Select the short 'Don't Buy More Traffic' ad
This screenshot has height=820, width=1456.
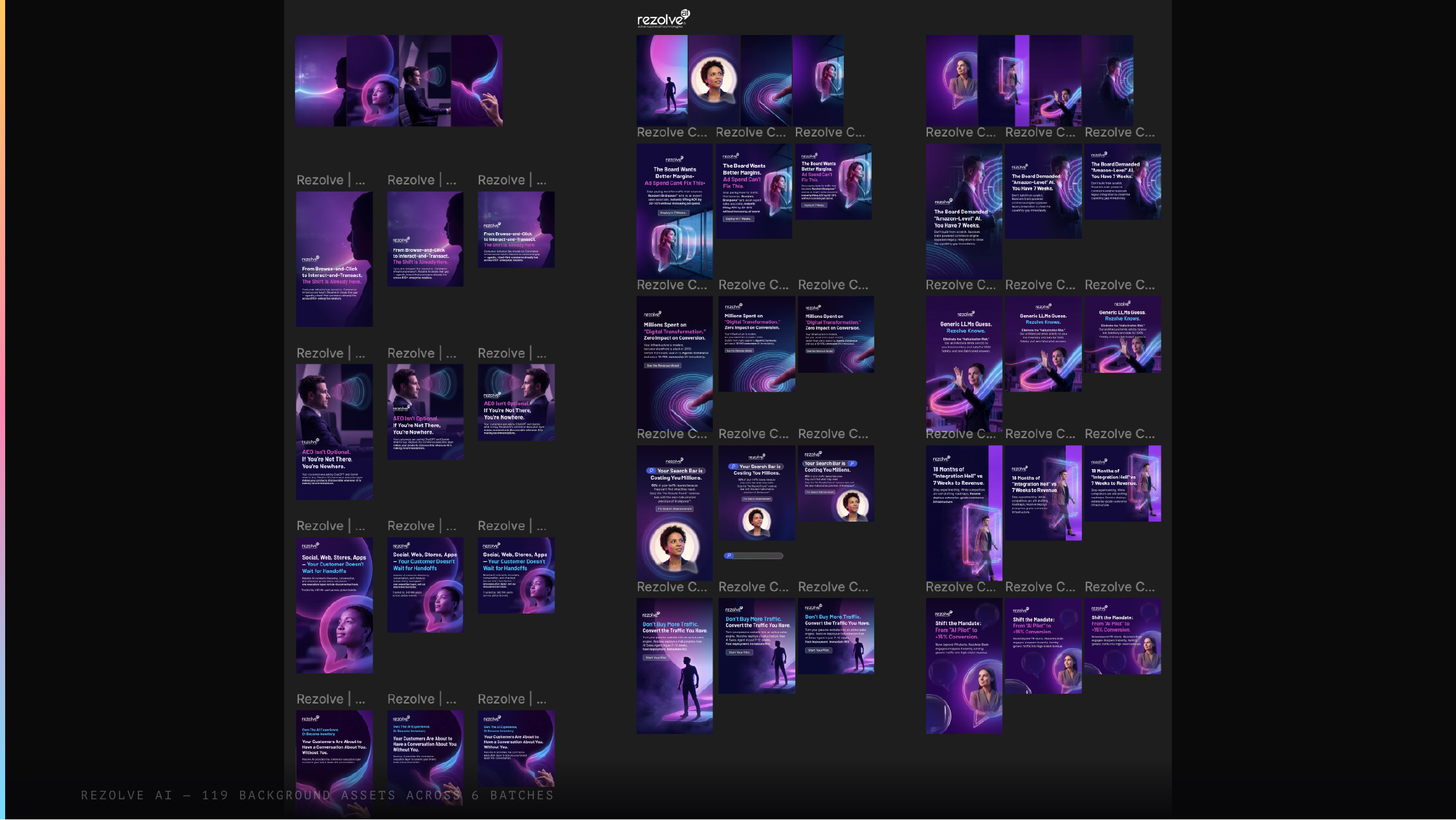835,636
